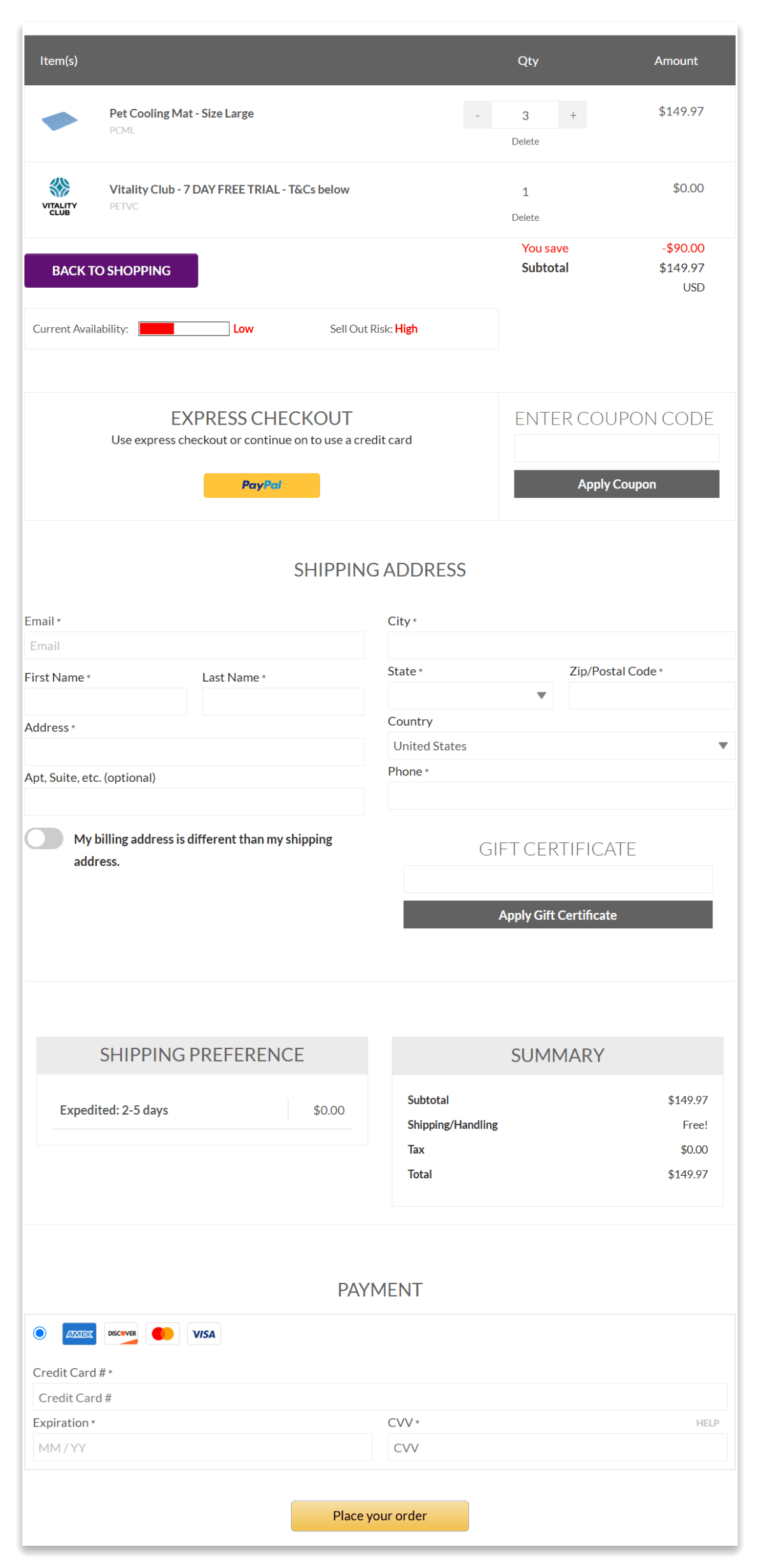Screen dimensions: 760x1568
Task: Click the Vitality Club 7 DAY FREE TRIAL title
Action: click(229, 189)
